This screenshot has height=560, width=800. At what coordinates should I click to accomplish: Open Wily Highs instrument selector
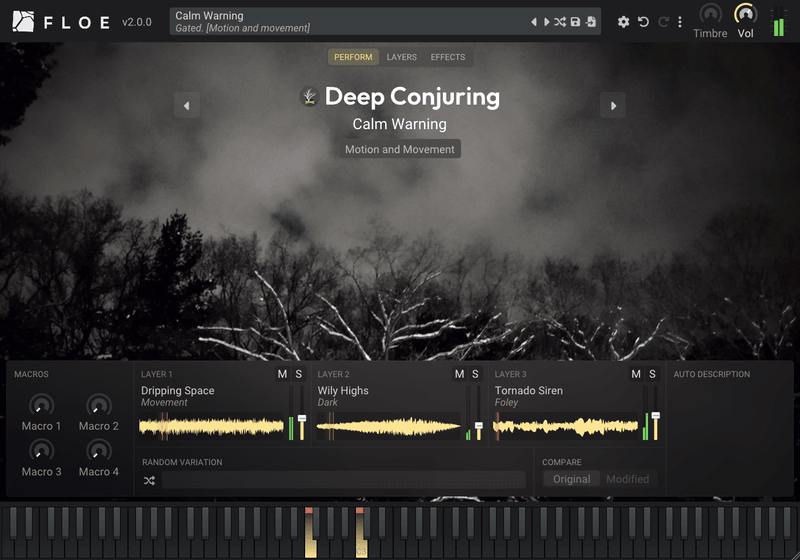click(343, 390)
